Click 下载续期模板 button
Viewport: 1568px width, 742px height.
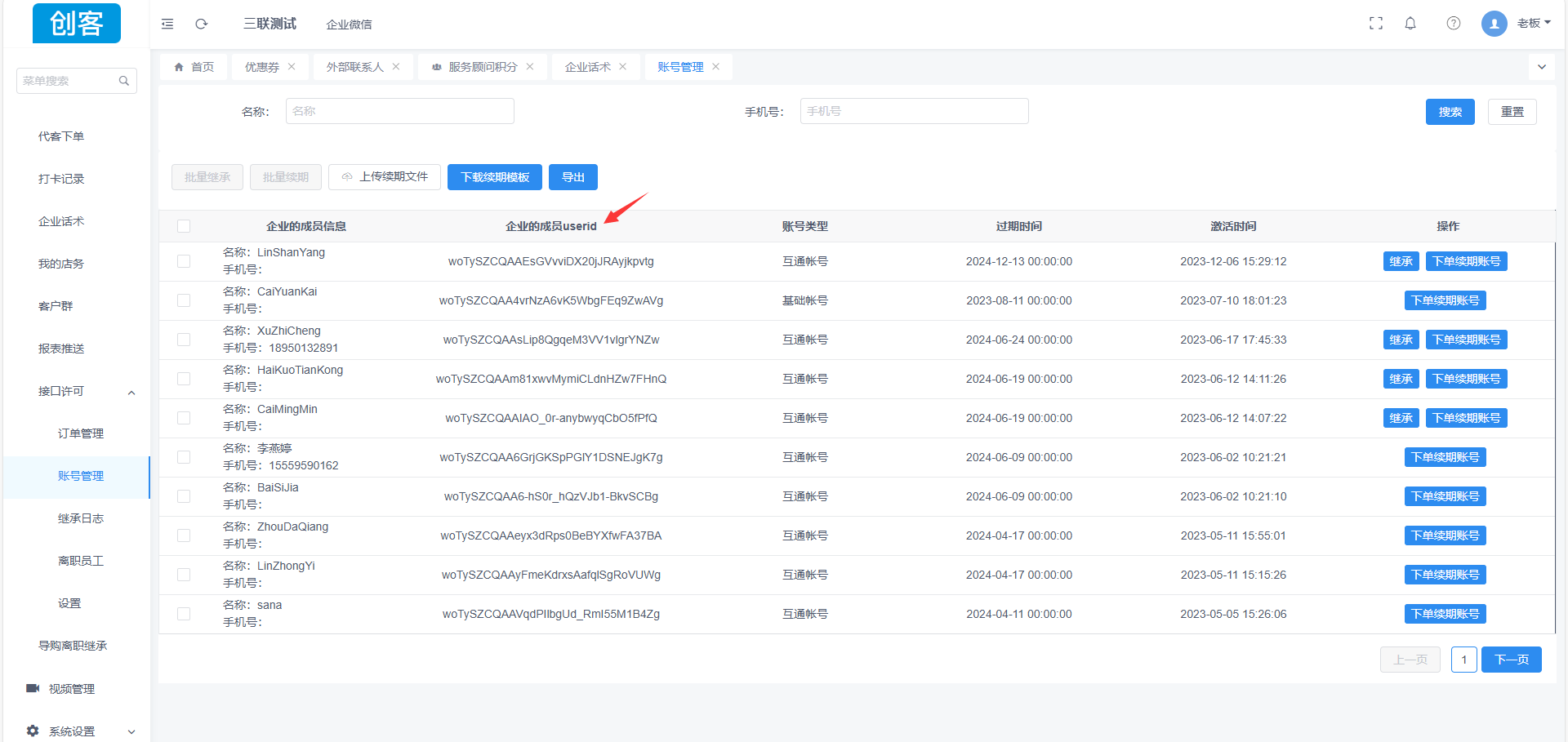tap(495, 177)
